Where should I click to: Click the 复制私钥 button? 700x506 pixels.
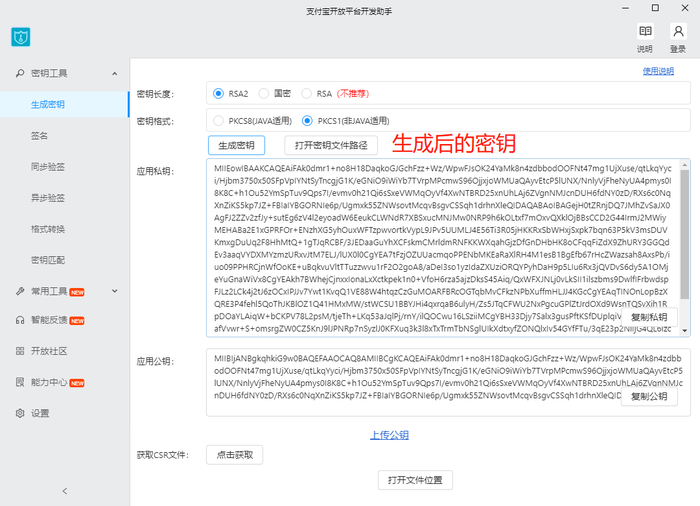coord(649,317)
